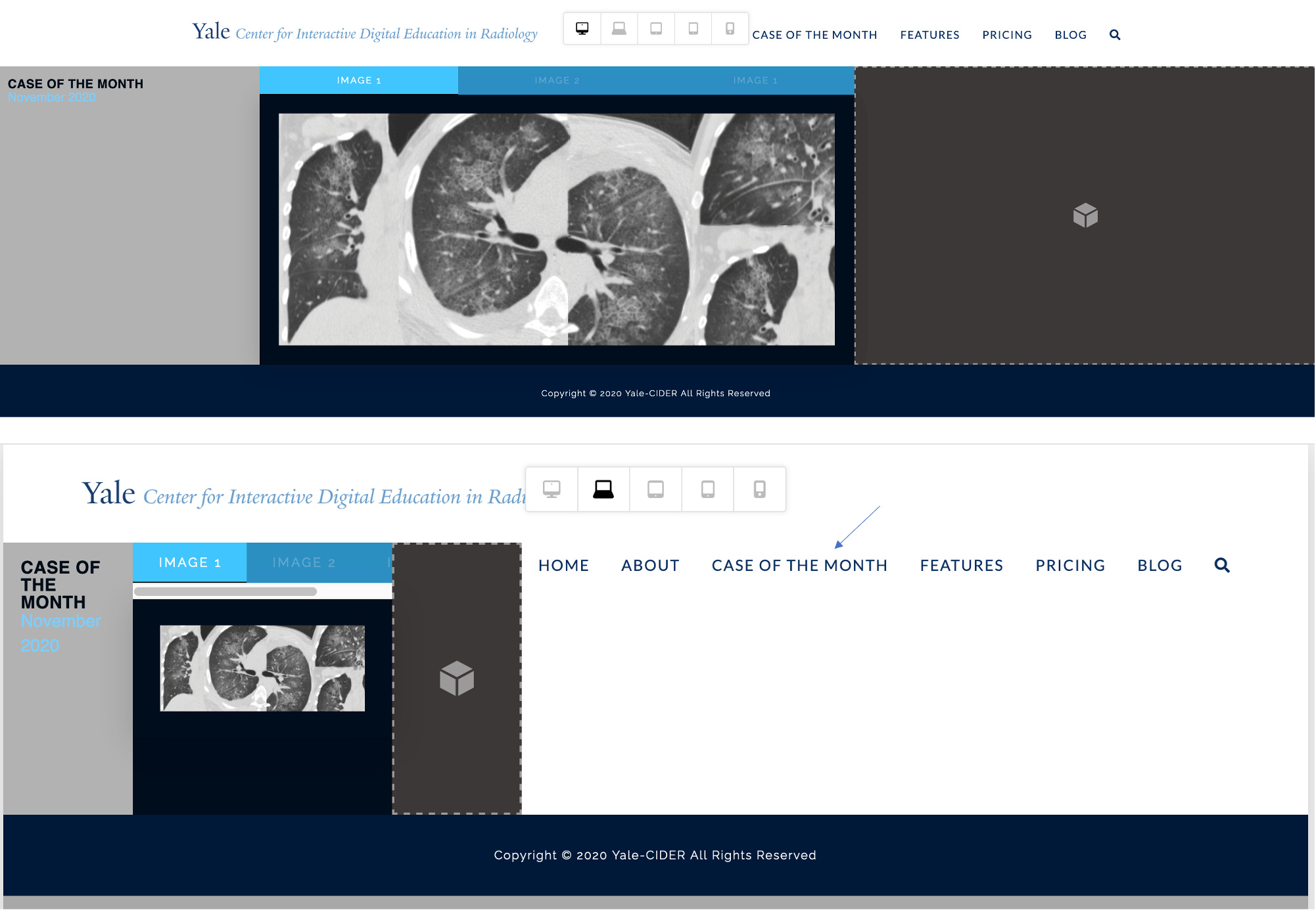This screenshot has width=1316, height=910.
Task: Switch to the laptop icon in the smaller device switcher
Action: (x=619, y=28)
